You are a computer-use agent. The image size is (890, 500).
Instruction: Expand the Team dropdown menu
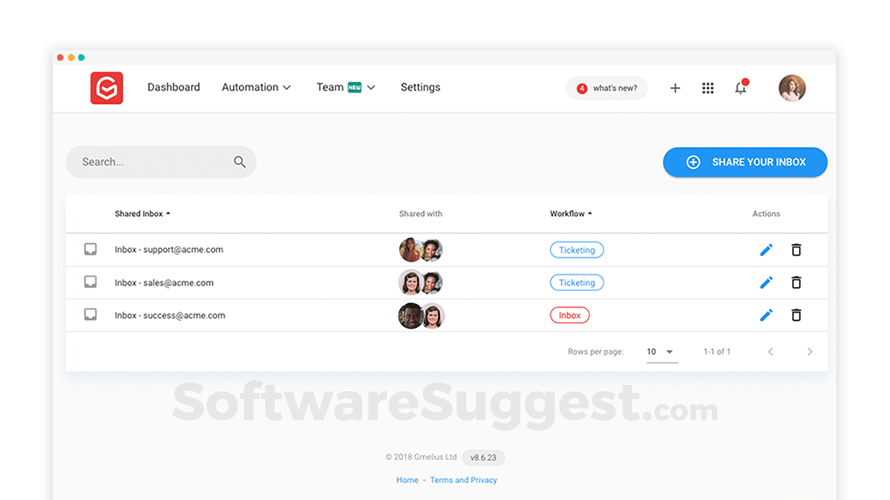point(346,87)
